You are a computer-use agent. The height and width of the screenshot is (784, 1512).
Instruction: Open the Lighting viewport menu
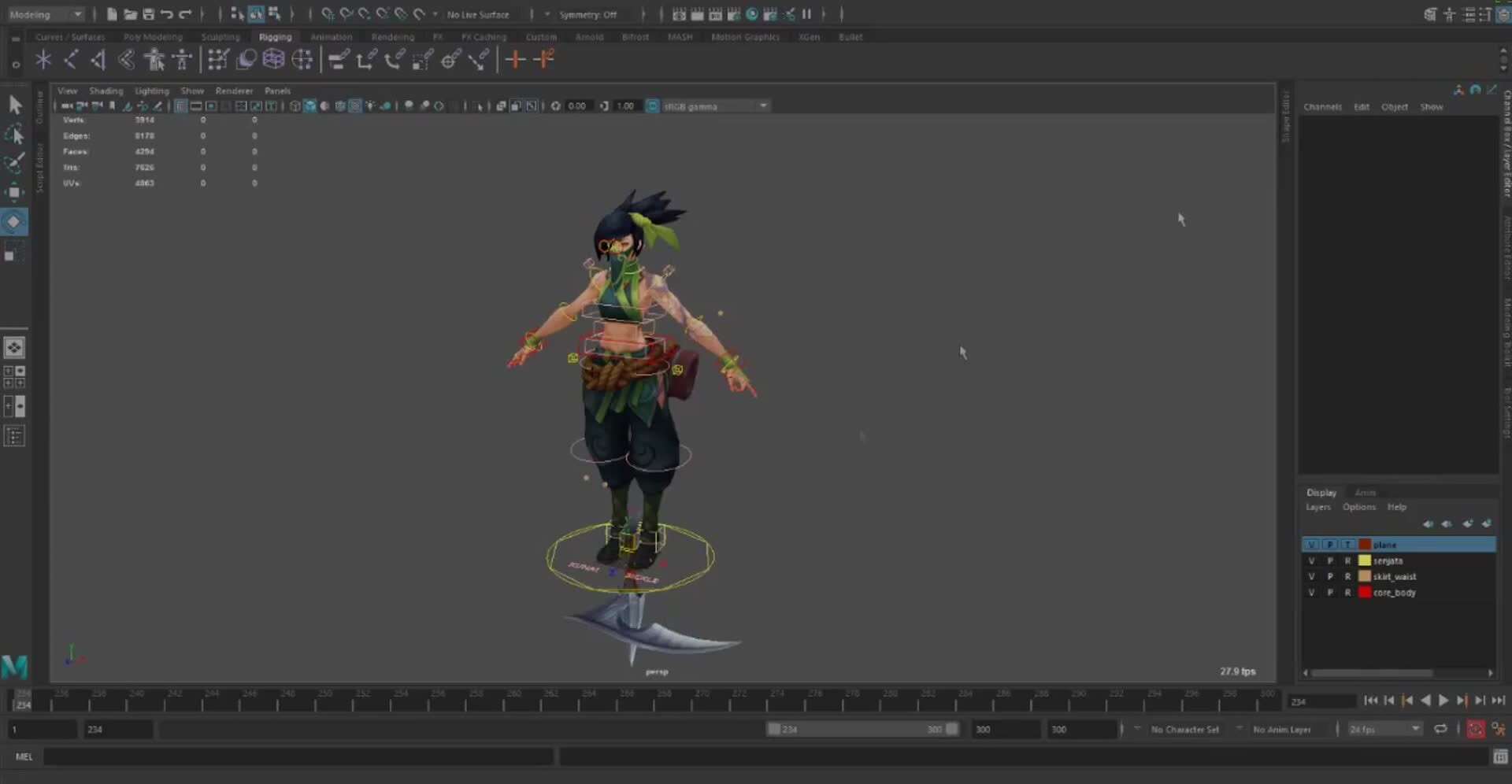pos(151,91)
